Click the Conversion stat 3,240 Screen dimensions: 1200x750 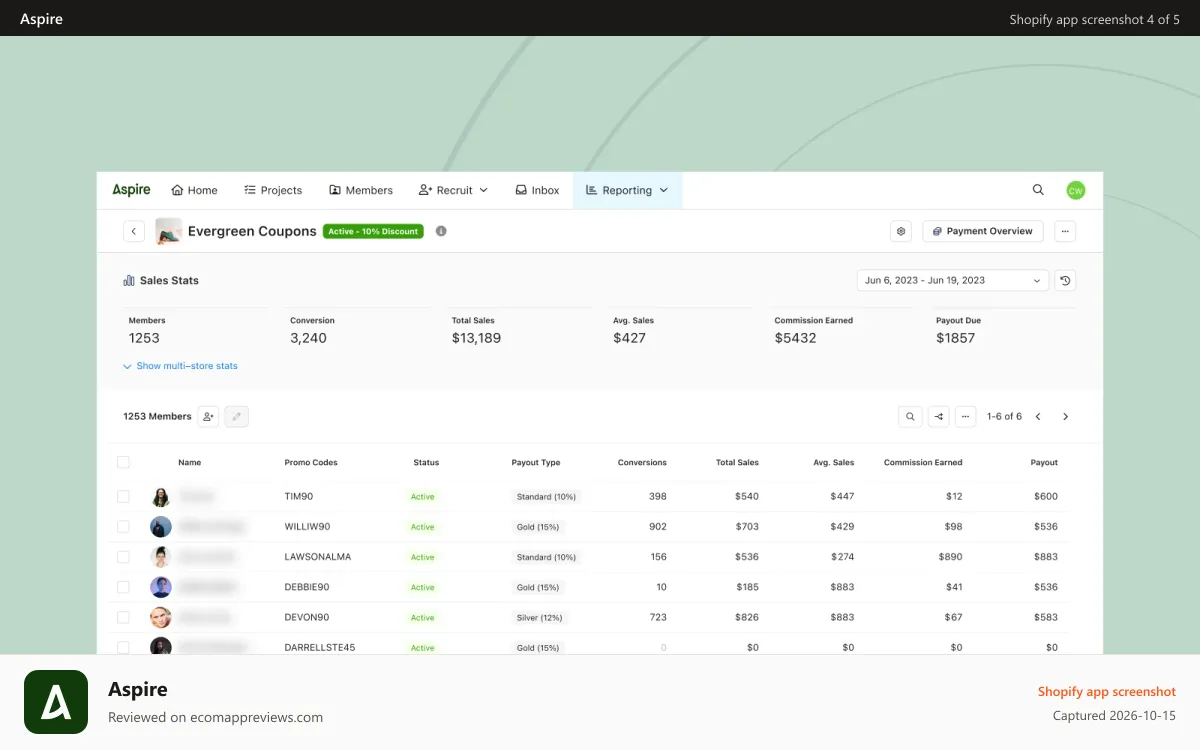pos(308,338)
